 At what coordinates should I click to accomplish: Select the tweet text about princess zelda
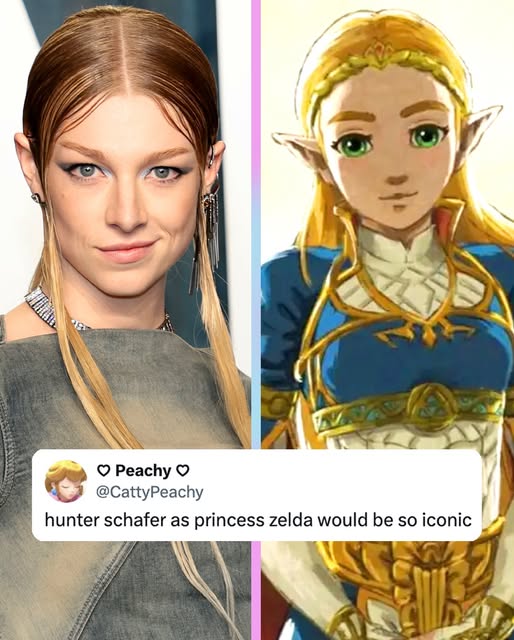pos(258,520)
